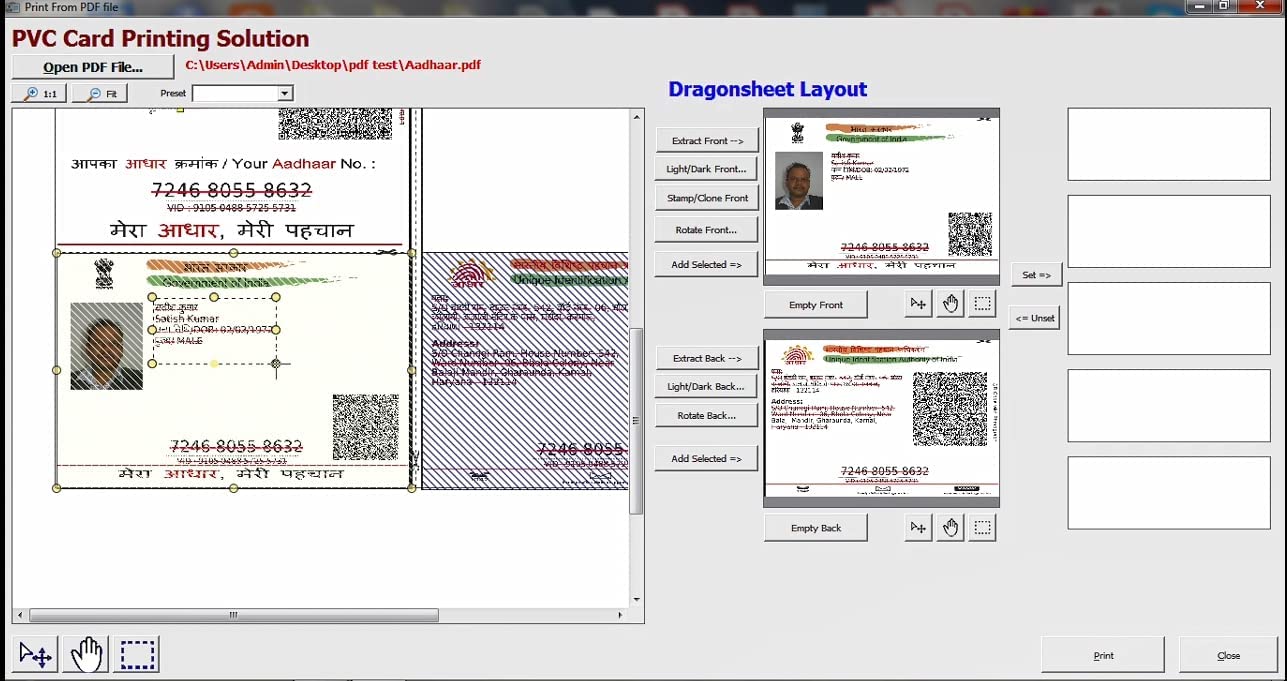Select the fourth empty Dragonsheet slot
Viewport: 1287px width, 681px height.
1169,406
